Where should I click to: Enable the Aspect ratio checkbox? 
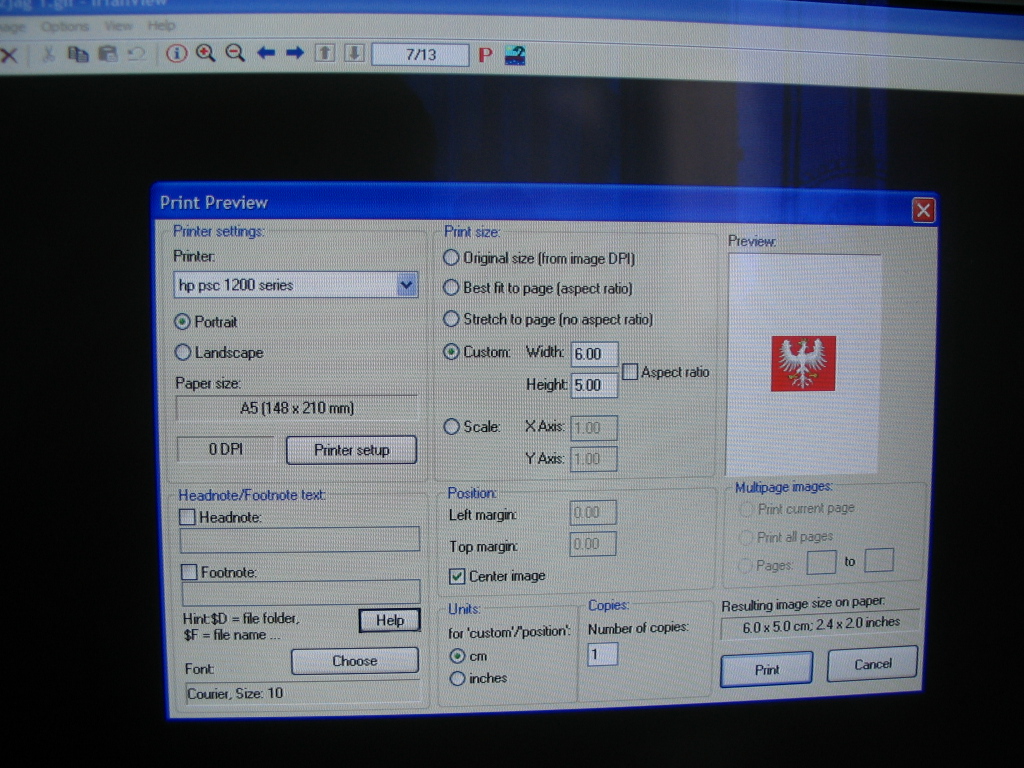(630, 372)
